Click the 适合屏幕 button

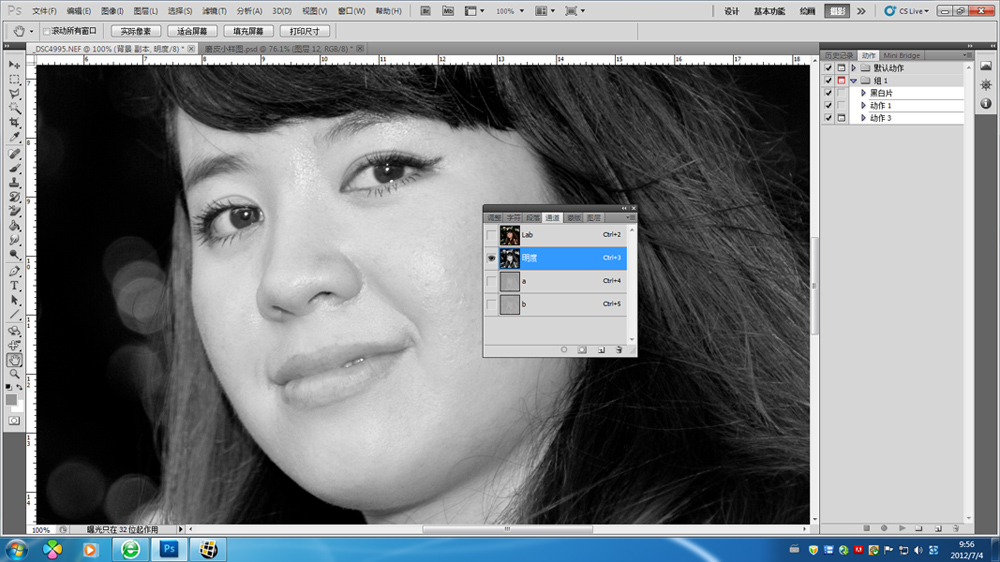[191, 31]
